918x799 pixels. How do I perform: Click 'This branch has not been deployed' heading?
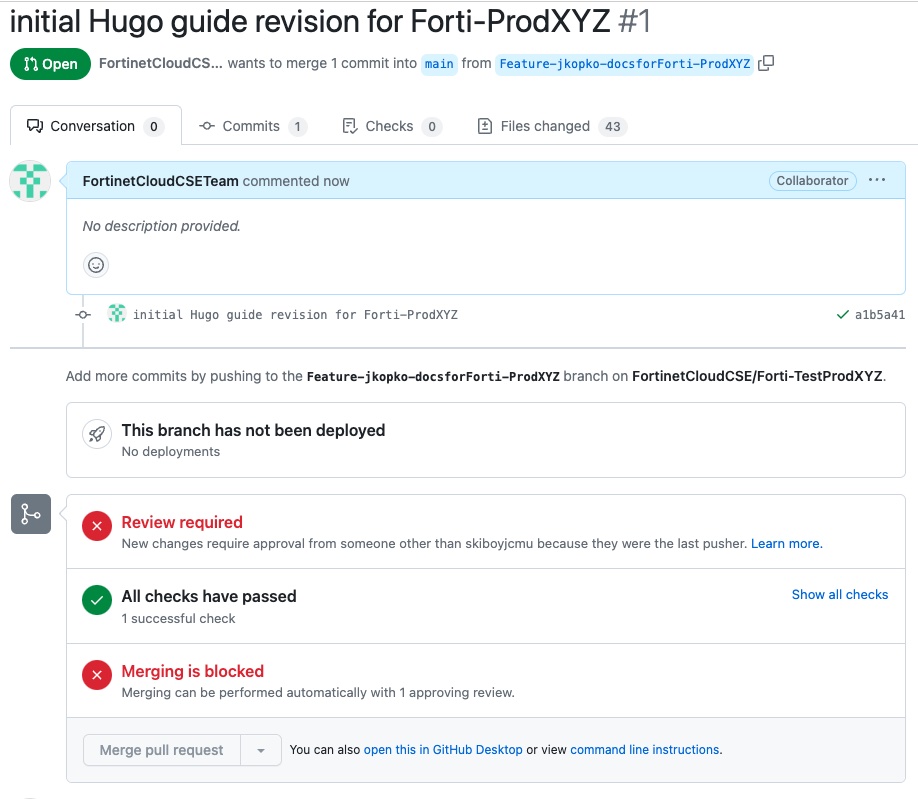(253, 430)
